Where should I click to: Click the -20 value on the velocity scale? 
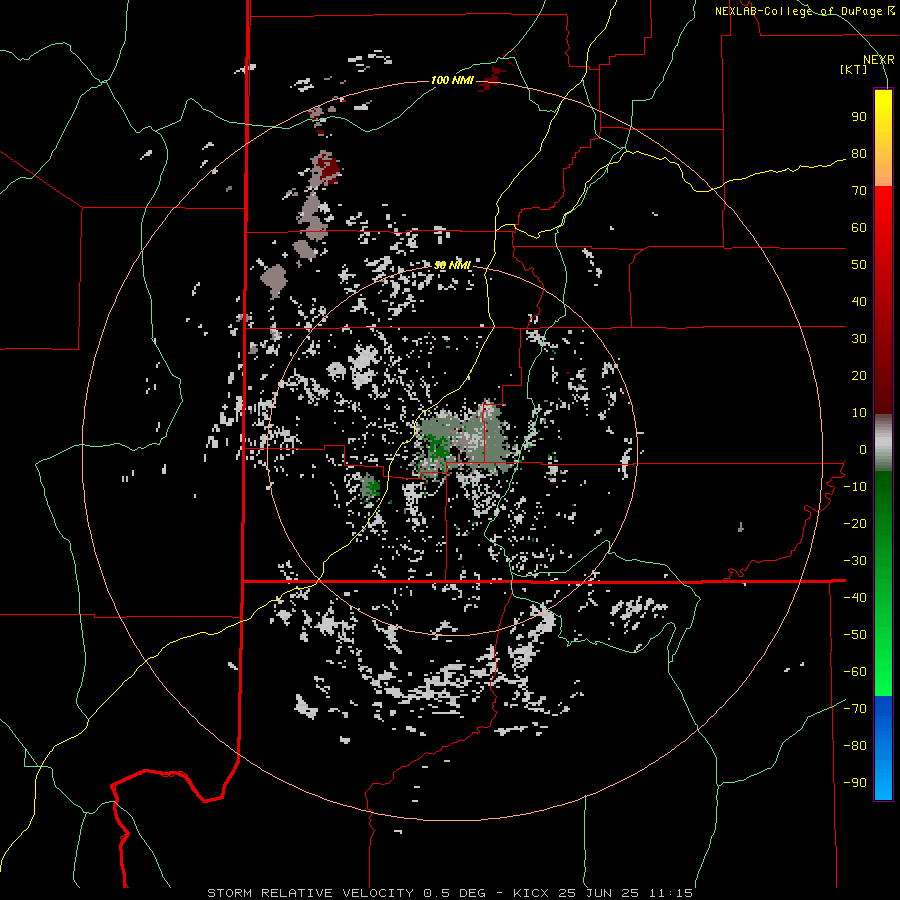855,523
